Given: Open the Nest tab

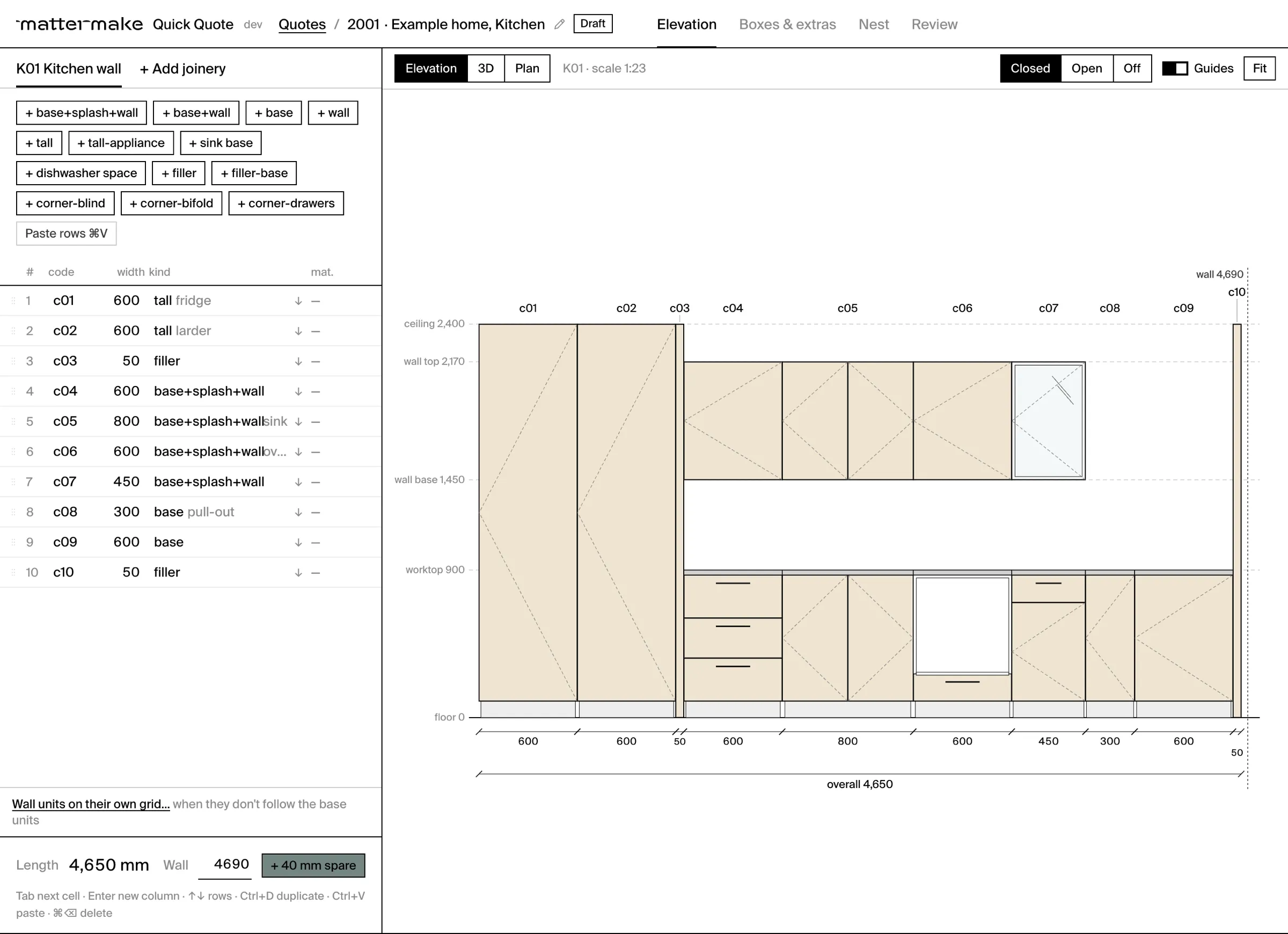Looking at the screenshot, I should (x=874, y=25).
